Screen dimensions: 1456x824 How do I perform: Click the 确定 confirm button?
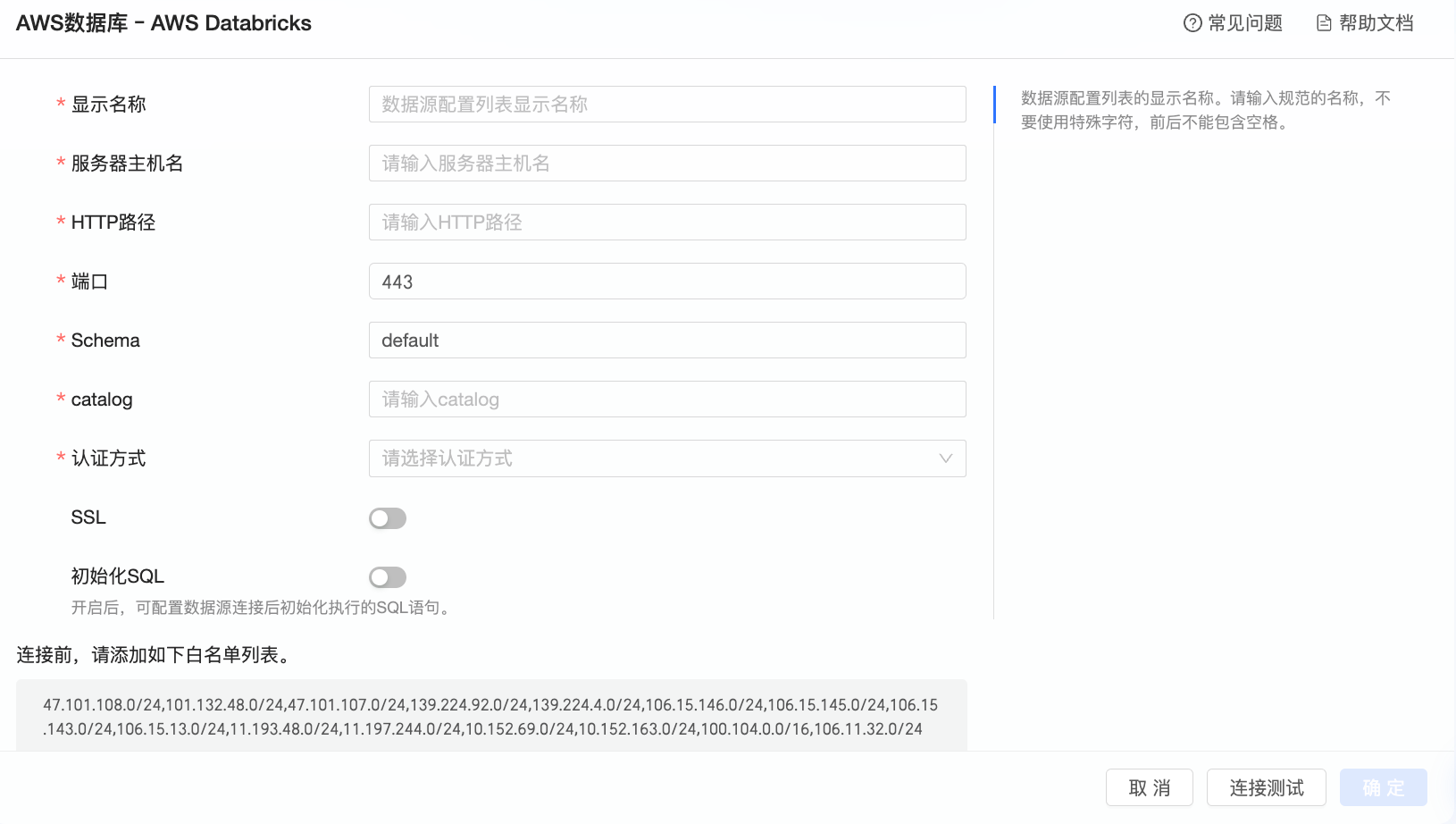(x=1384, y=787)
